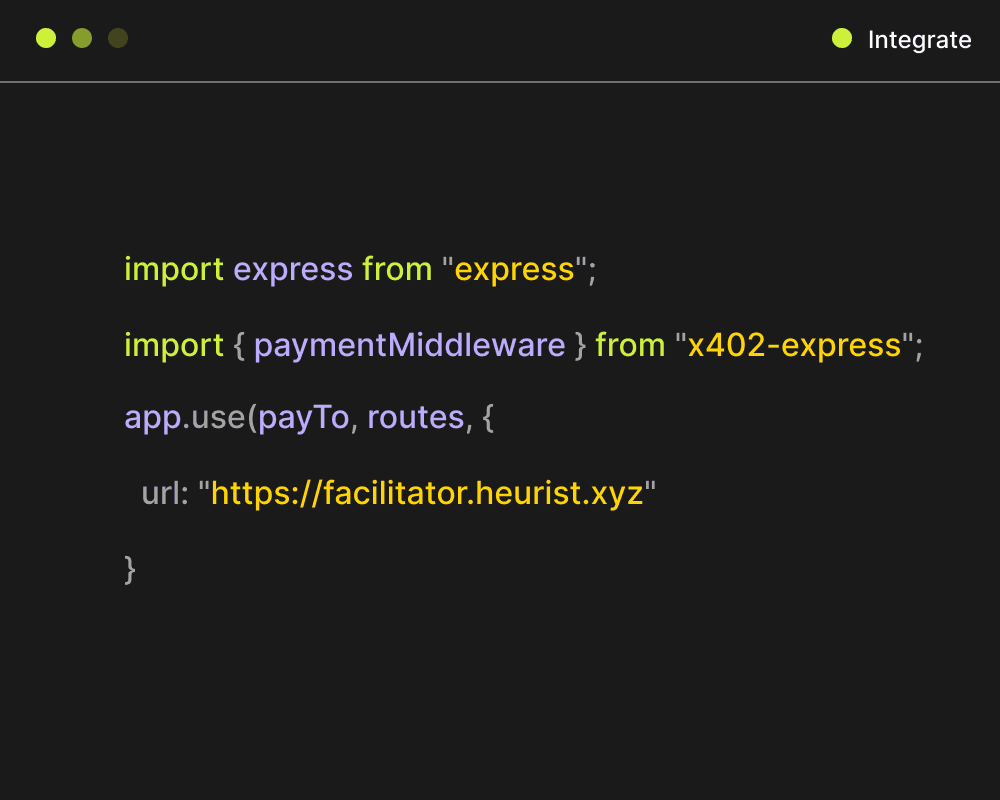The height and width of the screenshot is (800, 1000).
Task: Click the dimmest third window control dot
Action: click(x=118, y=39)
